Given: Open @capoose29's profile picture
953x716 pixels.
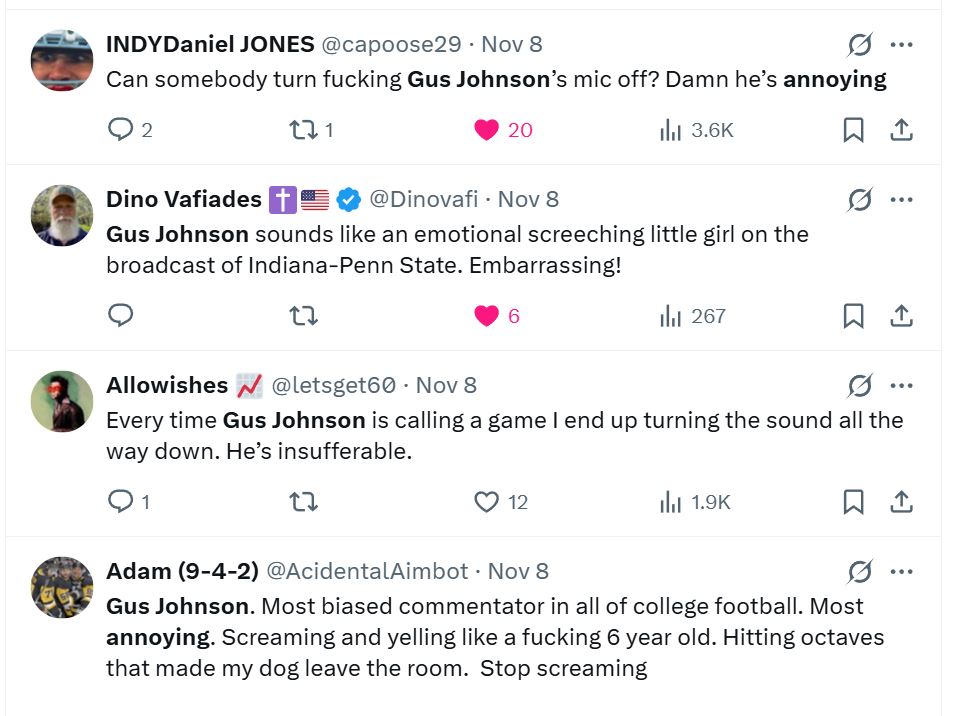Looking at the screenshot, I should tap(61, 59).
